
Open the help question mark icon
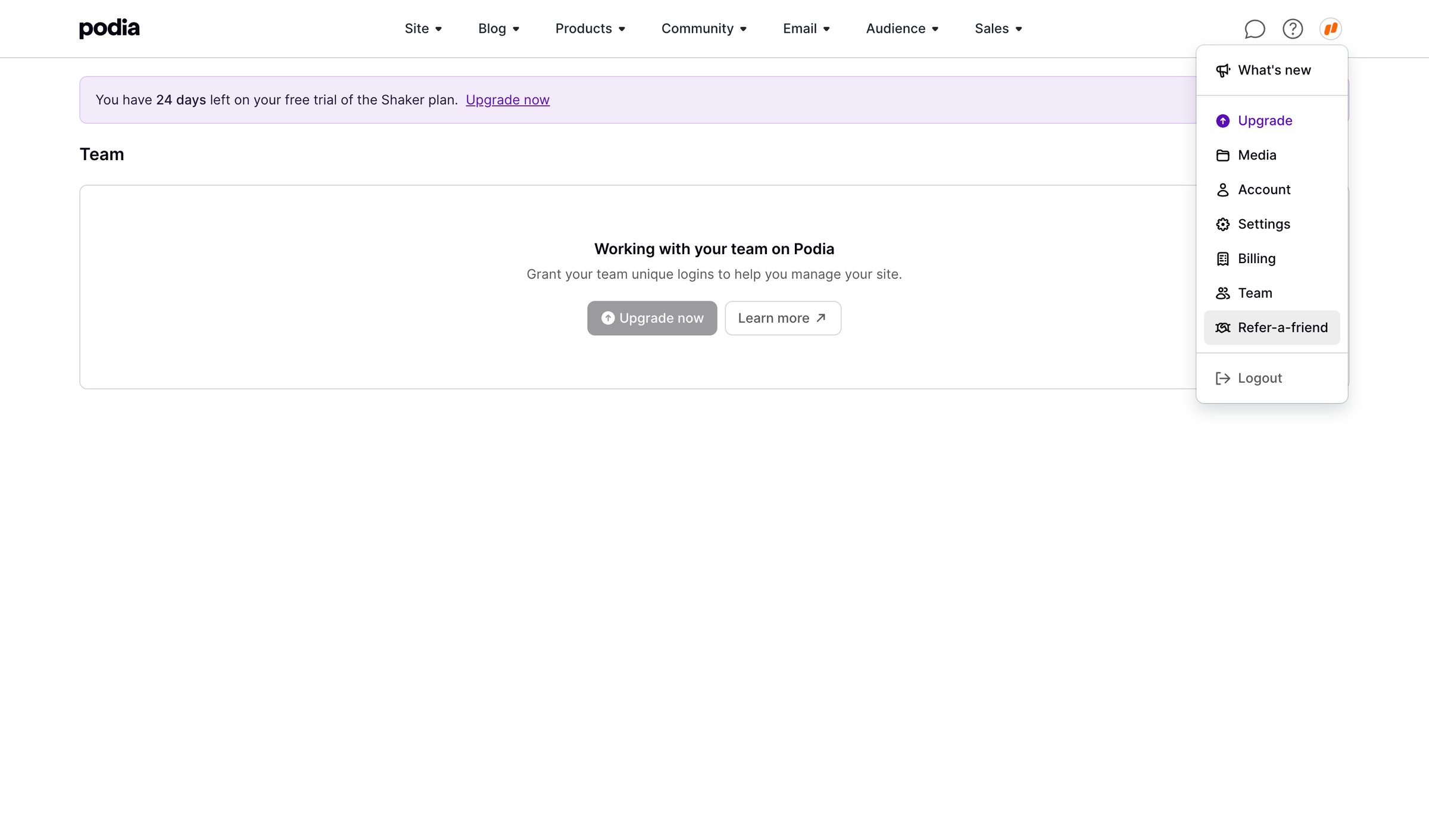(x=1293, y=29)
